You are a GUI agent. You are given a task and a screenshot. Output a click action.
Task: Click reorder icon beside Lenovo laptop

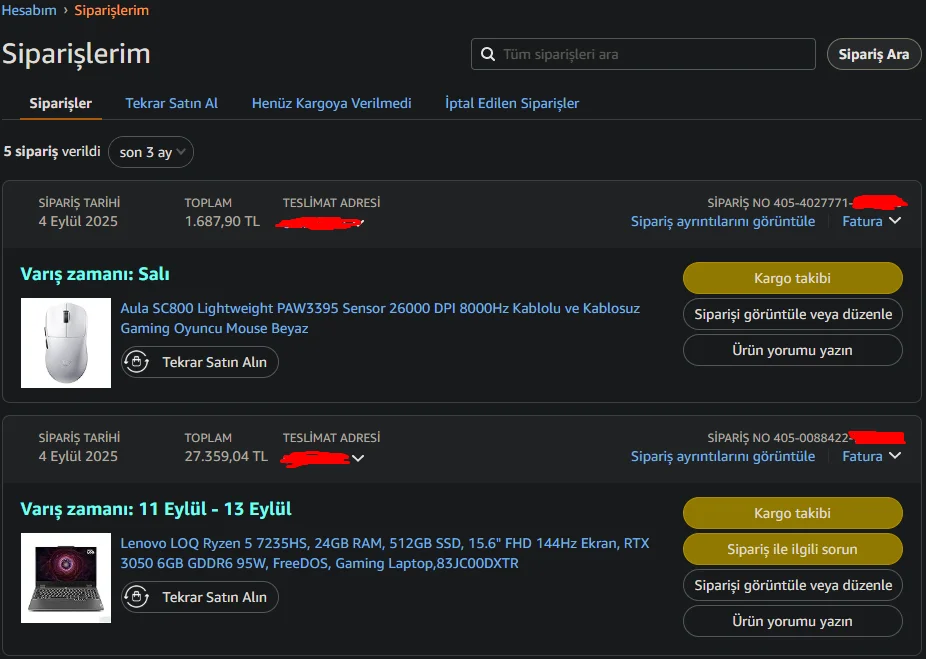tap(137, 597)
